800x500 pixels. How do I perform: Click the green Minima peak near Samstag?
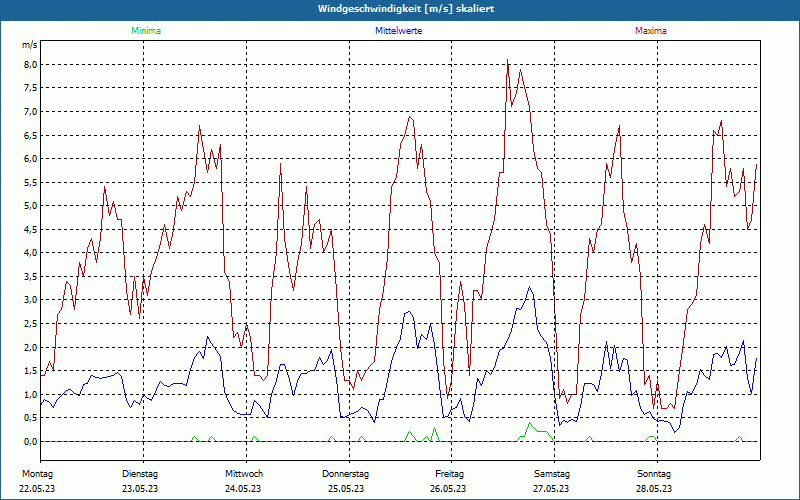(530, 423)
